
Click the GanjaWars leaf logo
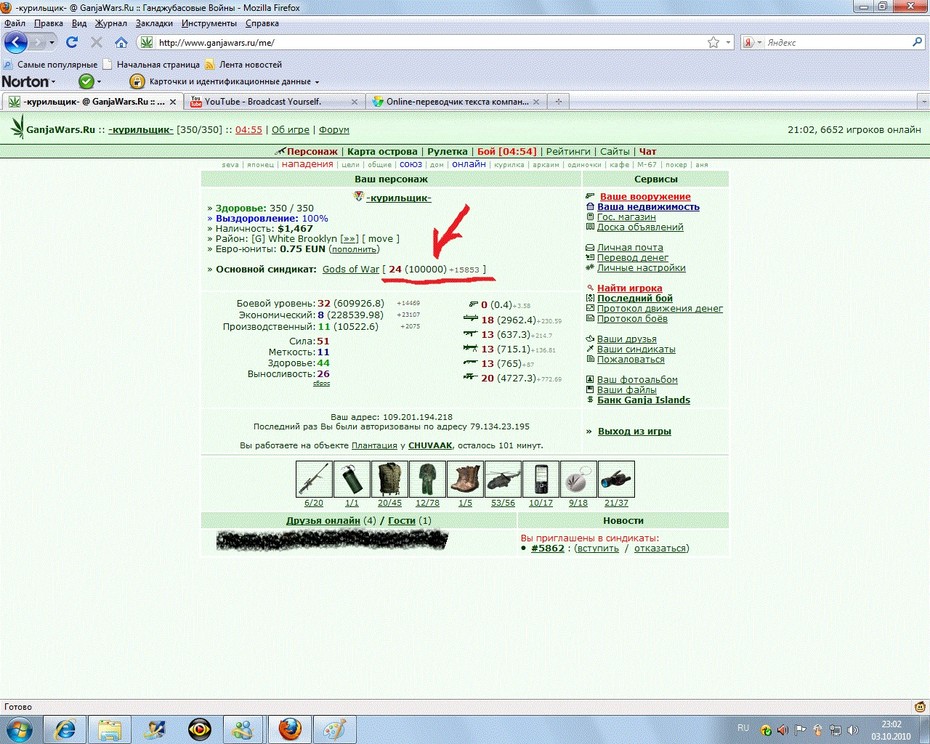18,126
